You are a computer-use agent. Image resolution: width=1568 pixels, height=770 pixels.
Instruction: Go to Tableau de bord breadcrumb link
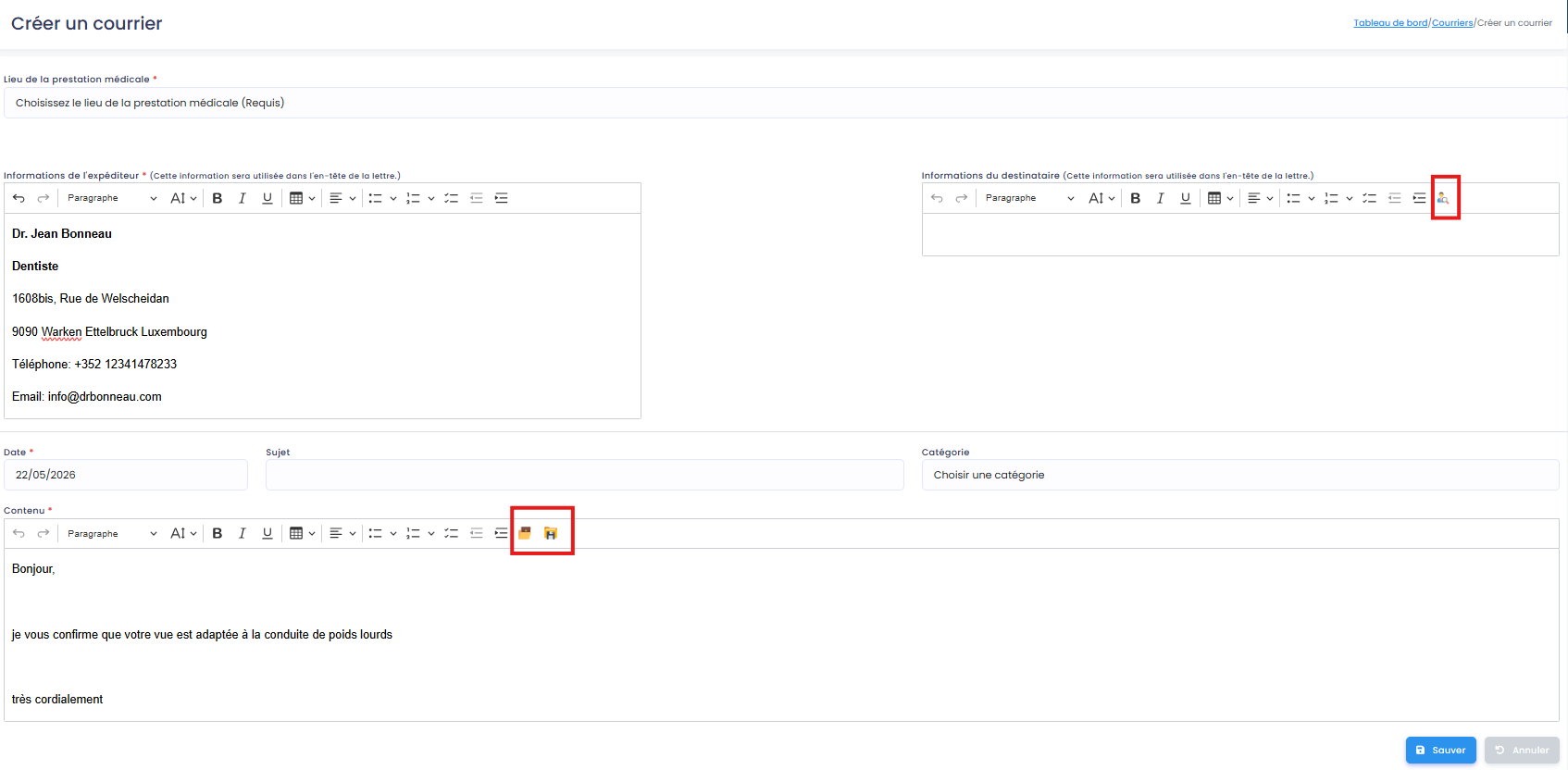pyautogui.click(x=1390, y=23)
